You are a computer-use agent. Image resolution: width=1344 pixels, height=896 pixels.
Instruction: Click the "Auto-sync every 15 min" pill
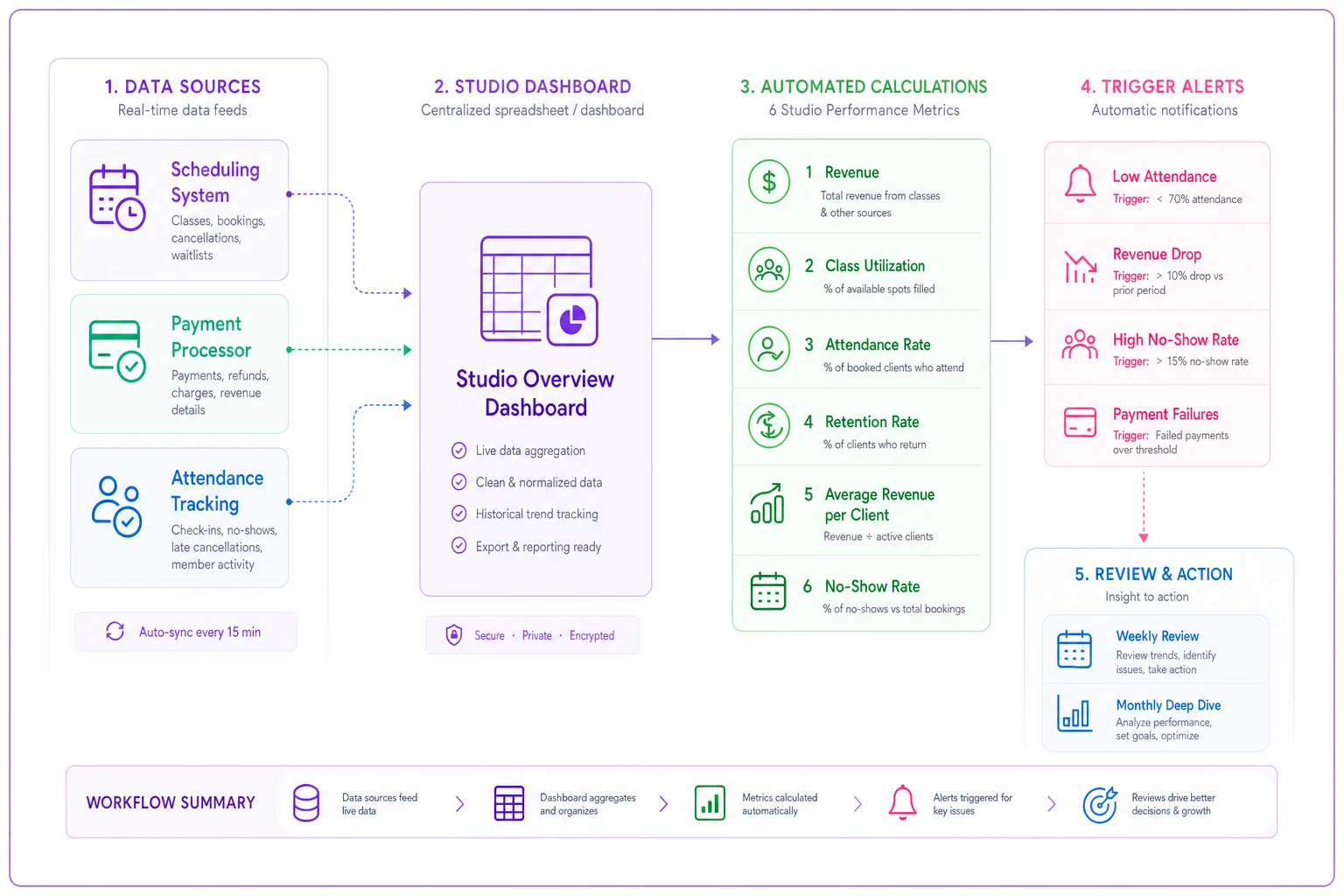185,632
